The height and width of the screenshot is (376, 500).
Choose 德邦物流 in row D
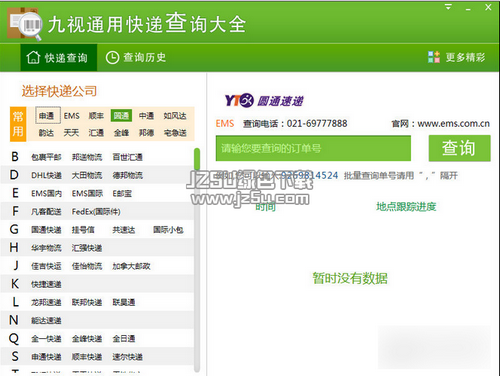pos(128,175)
